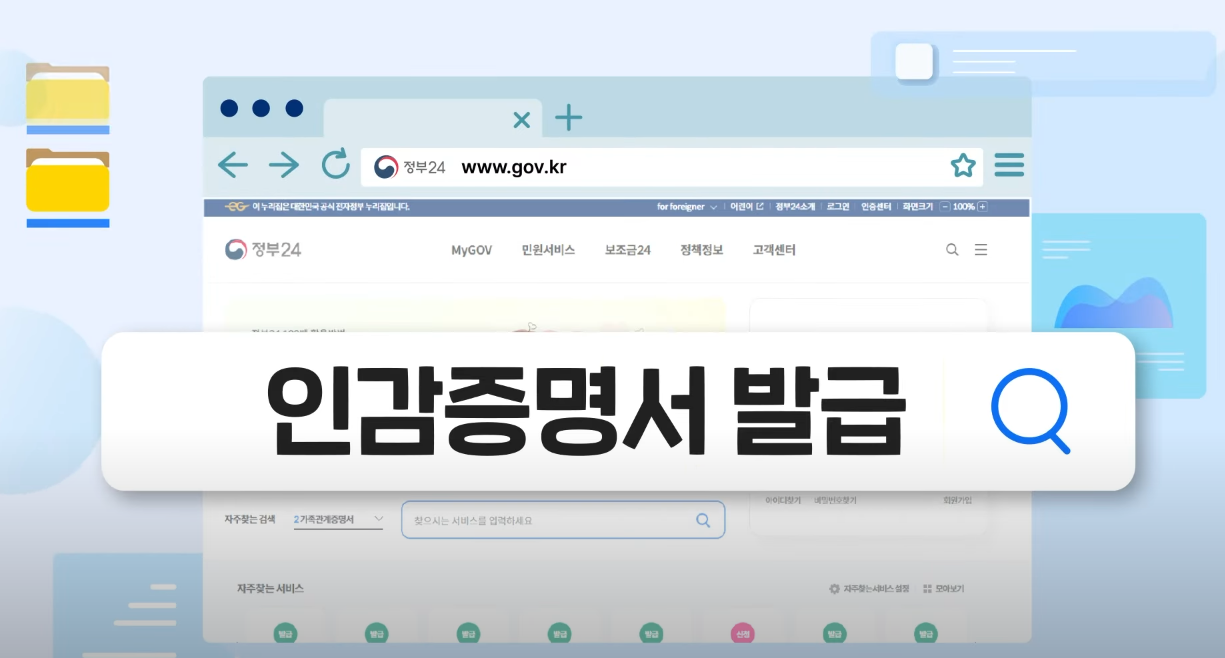Click the browser back arrow
Image resolution: width=1225 pixels, height=658 pixels.
(233, 165)
